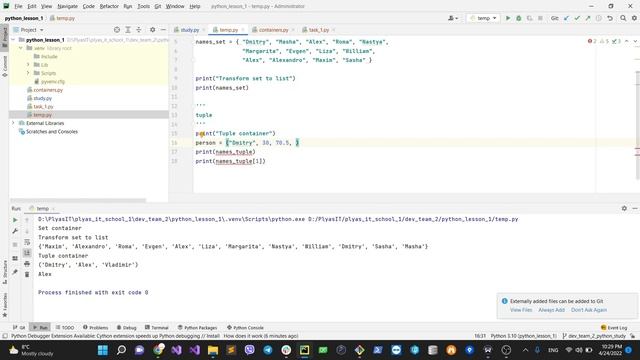
Task: Update project with blue Git arrow
Action: 566,18
